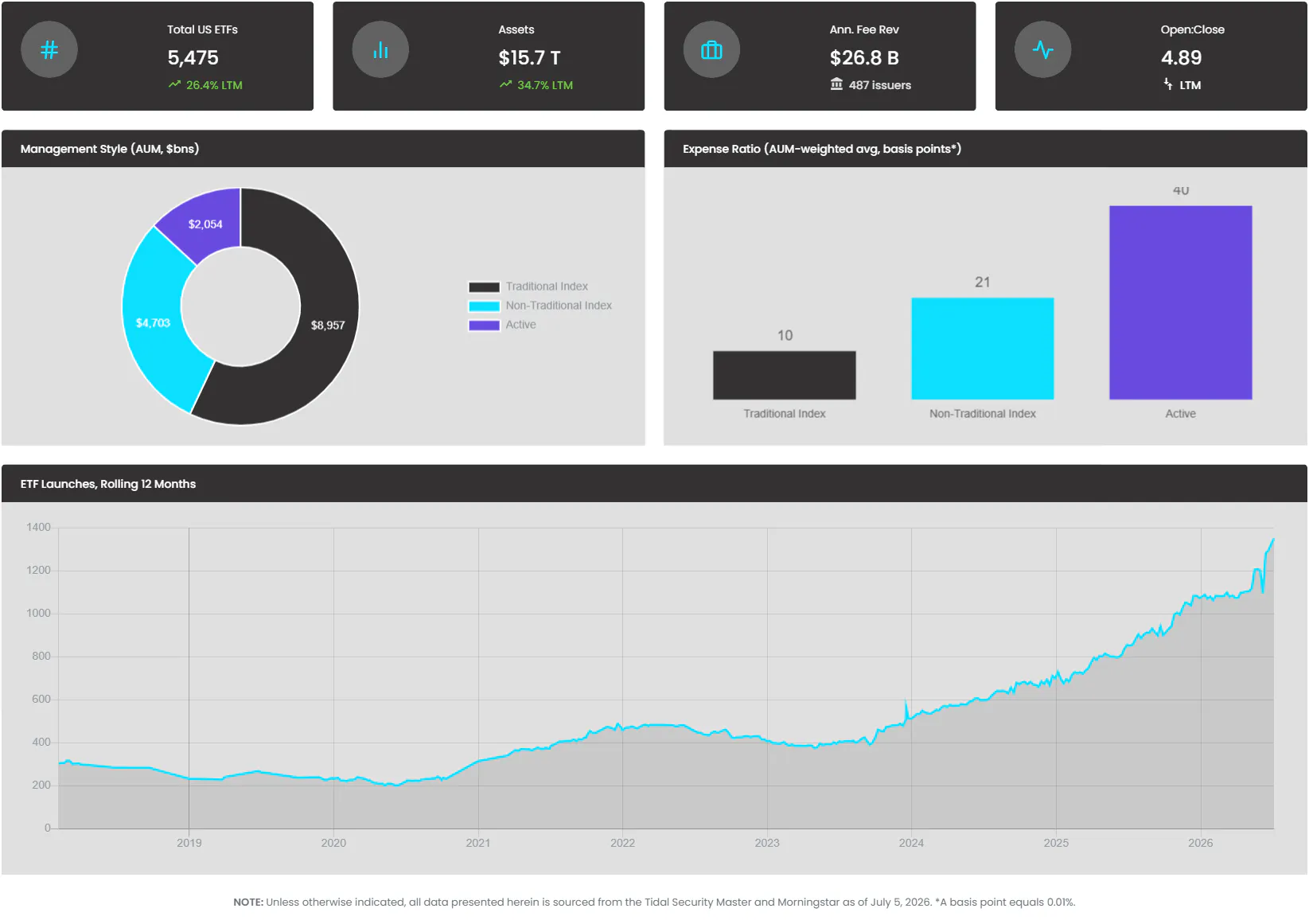
Task: Click the 2024 marker on the launches chart
Action: 911,843
